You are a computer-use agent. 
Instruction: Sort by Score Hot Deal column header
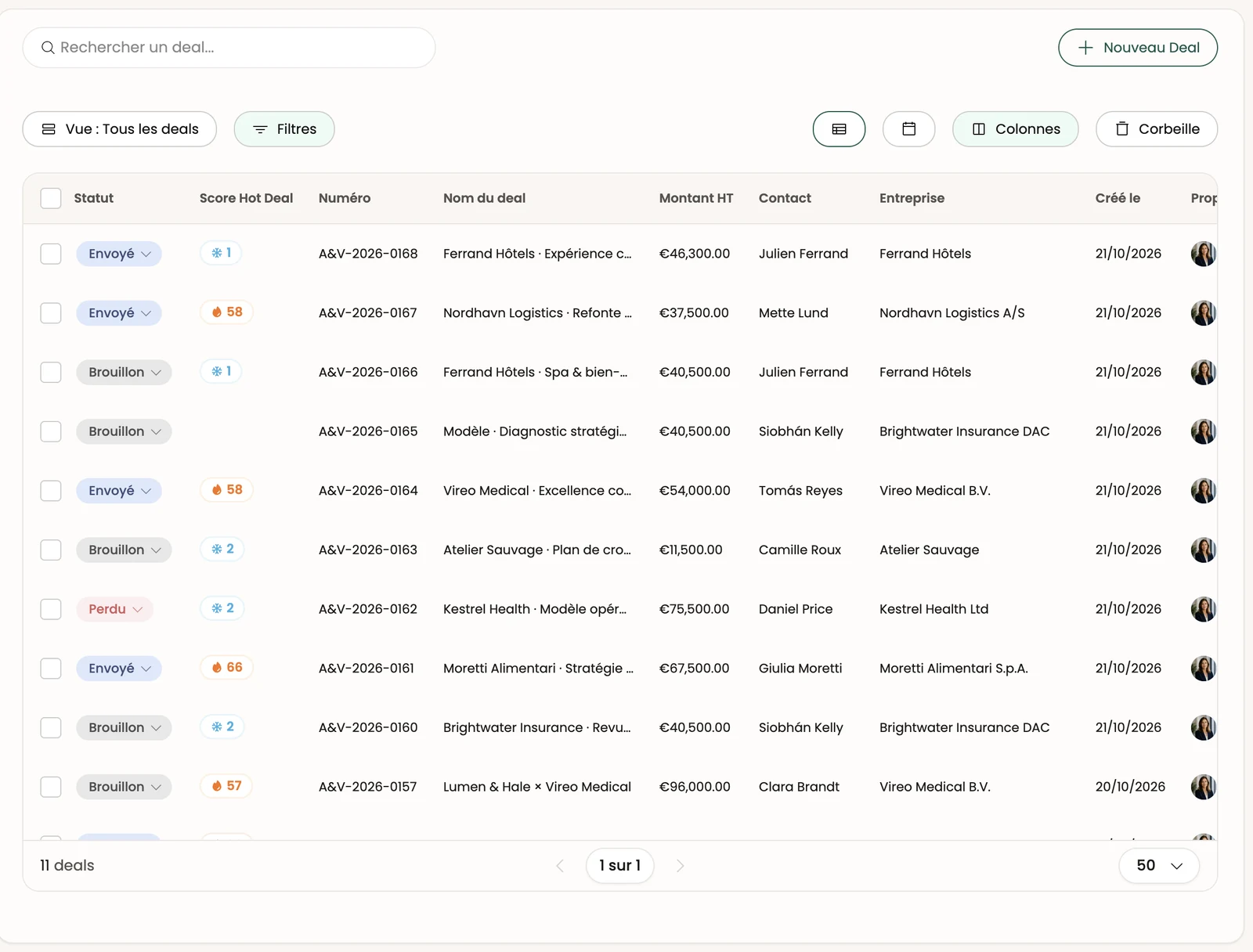tap(246, 198)
